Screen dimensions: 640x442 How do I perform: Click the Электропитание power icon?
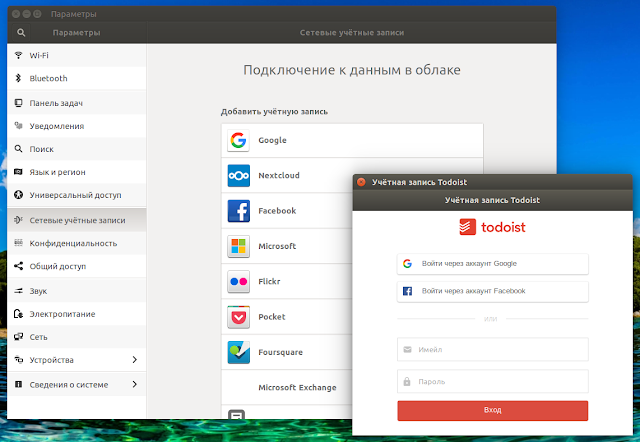(18, 314)
